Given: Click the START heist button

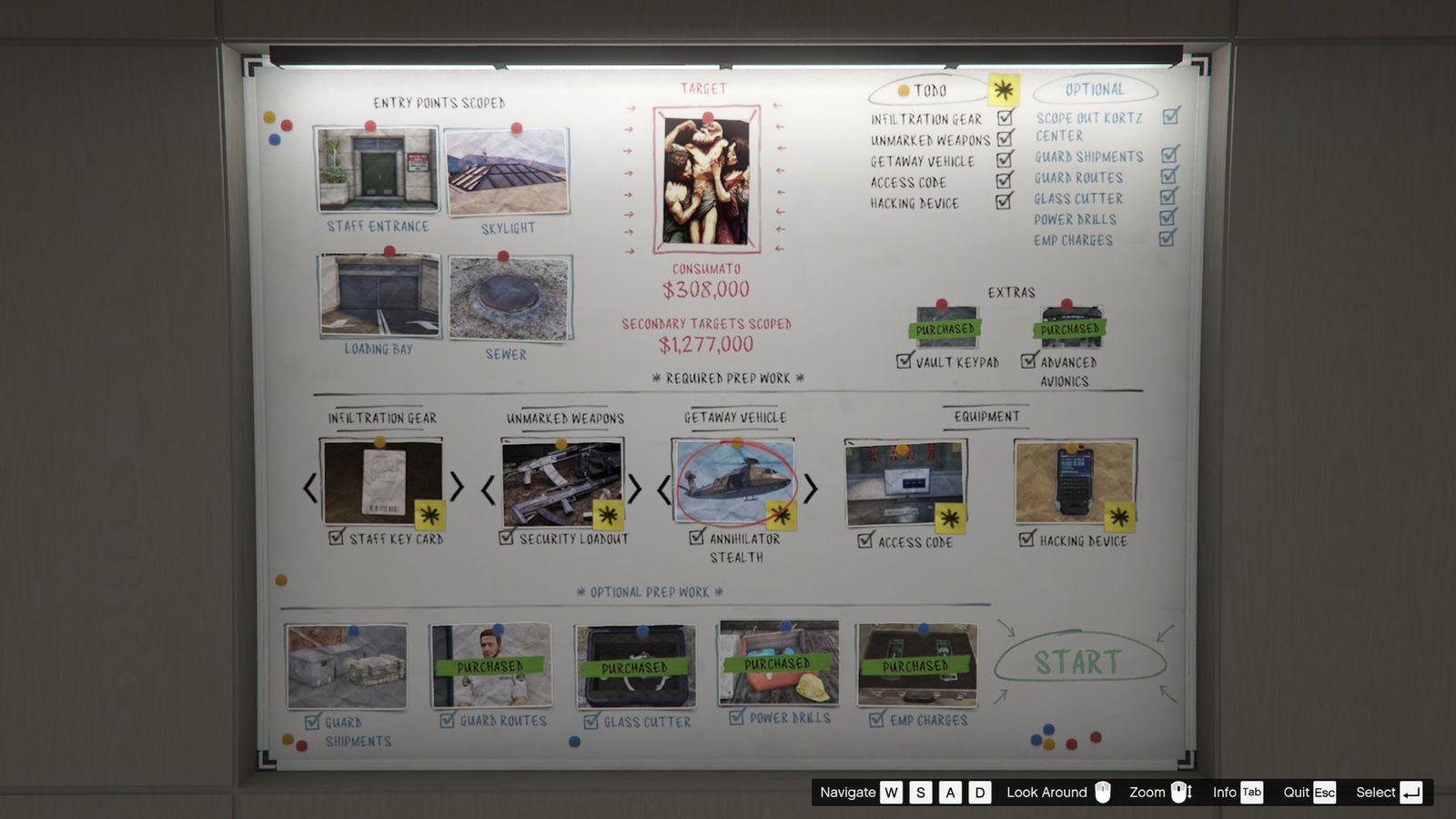Looking at the screenshot, I should [x=1080, y=662].
